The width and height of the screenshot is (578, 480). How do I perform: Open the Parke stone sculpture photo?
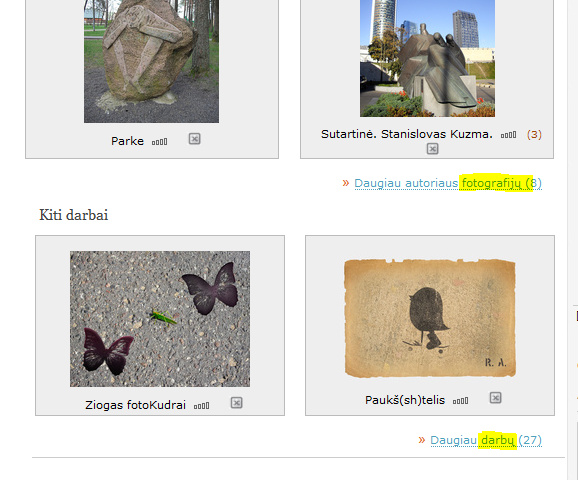152,61
